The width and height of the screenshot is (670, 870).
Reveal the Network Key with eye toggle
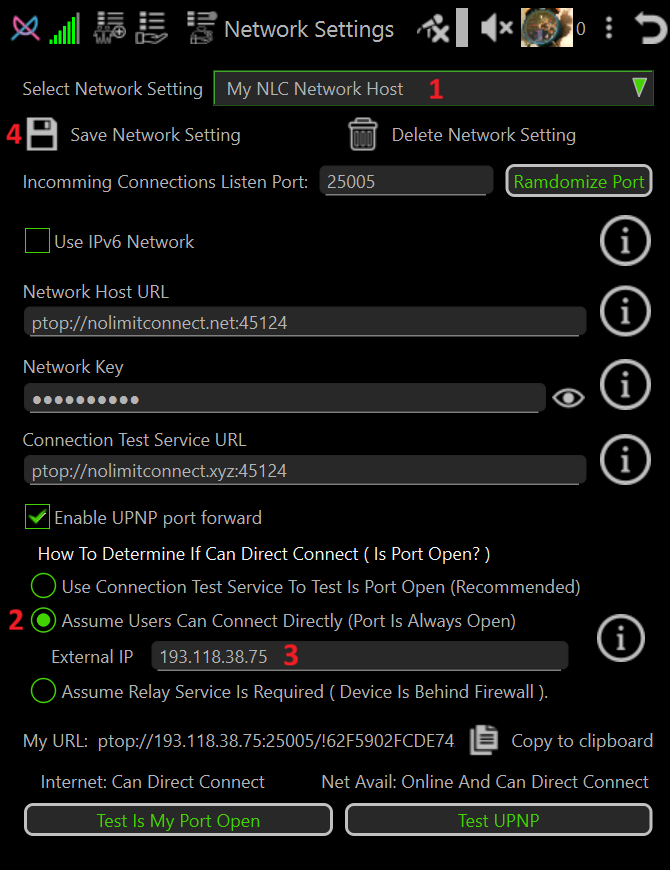click(x=568, y=397)
